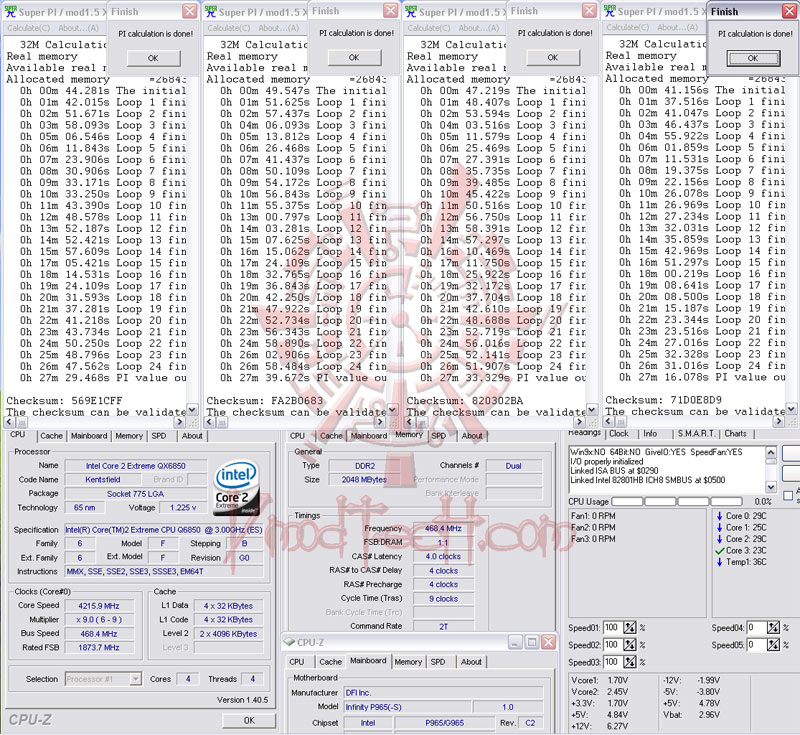Click the Rated FSB value 1873.7 MHz
800x735 pixels.
99,647
